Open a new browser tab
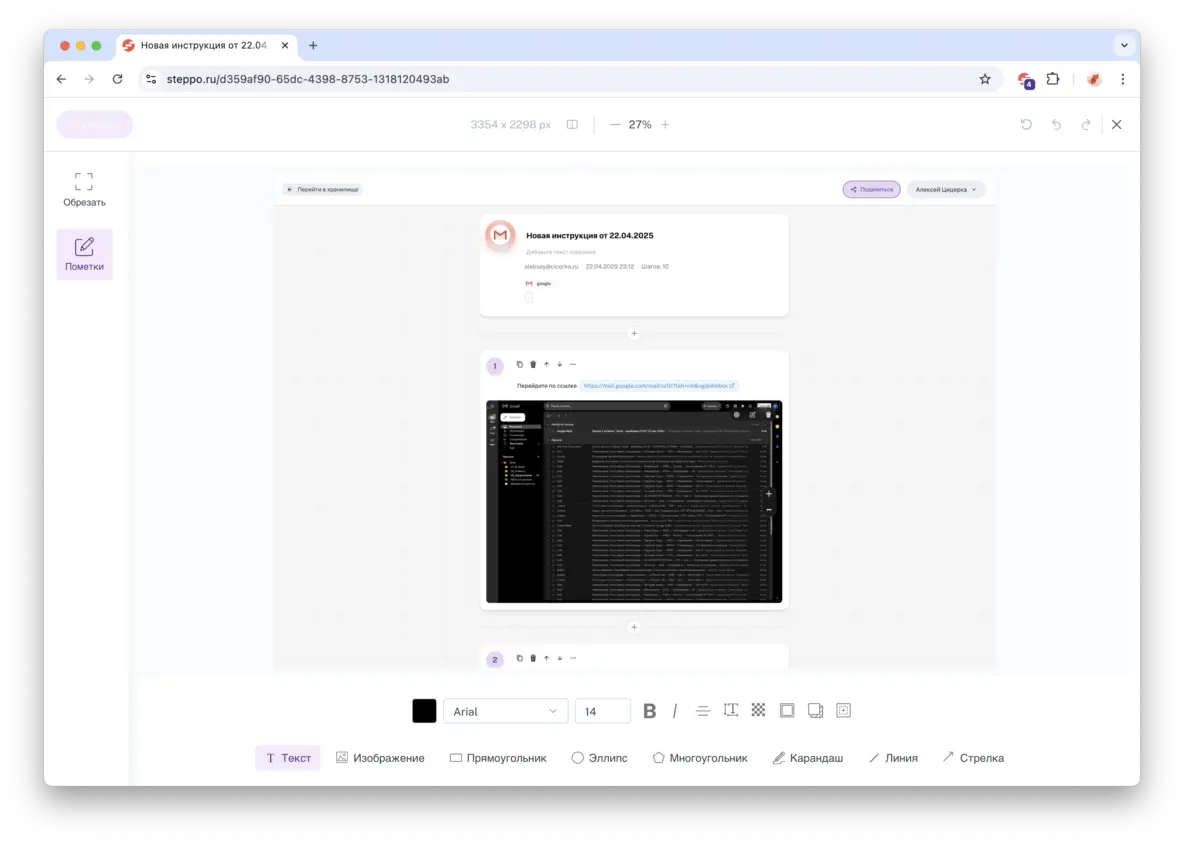The width and height of the screenshot is (1184, 844). 313,45
